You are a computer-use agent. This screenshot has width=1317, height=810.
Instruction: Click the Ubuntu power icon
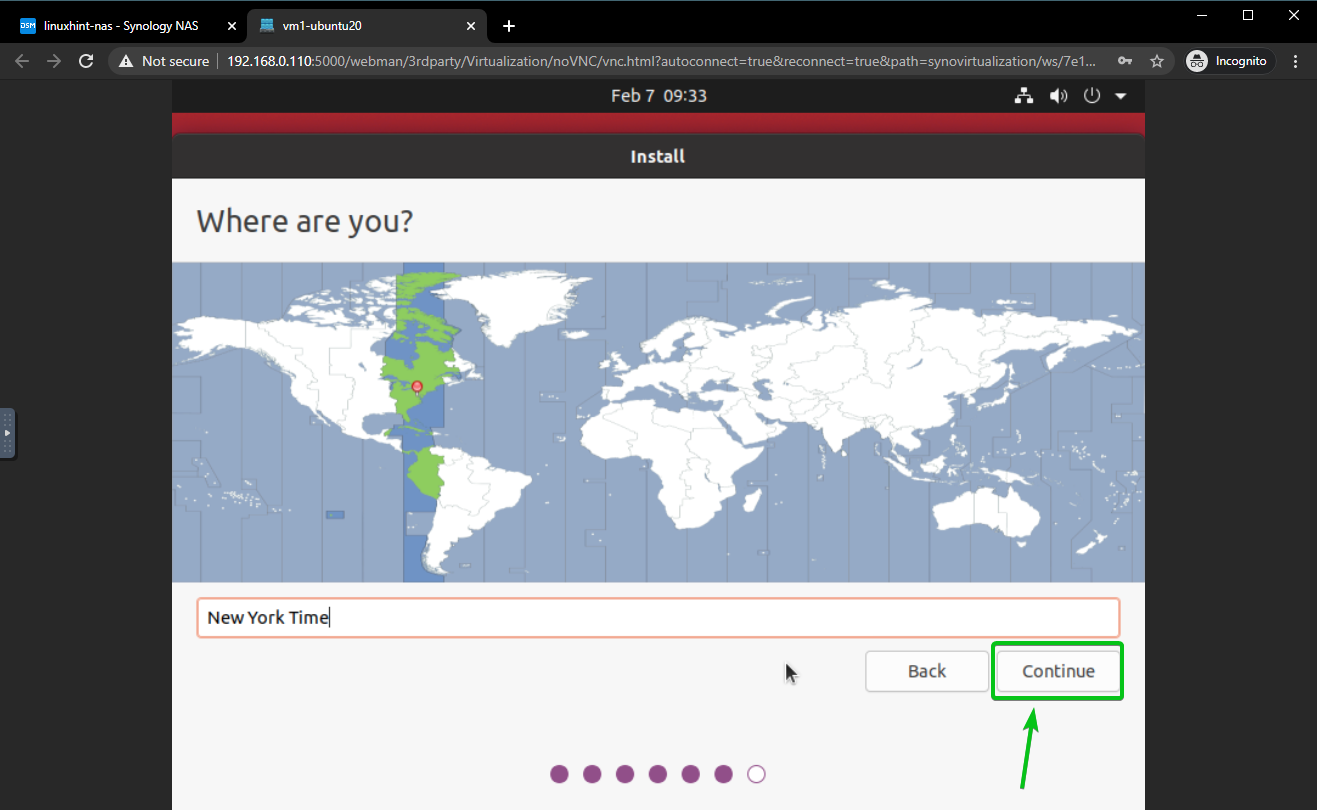pos(1092,96)
